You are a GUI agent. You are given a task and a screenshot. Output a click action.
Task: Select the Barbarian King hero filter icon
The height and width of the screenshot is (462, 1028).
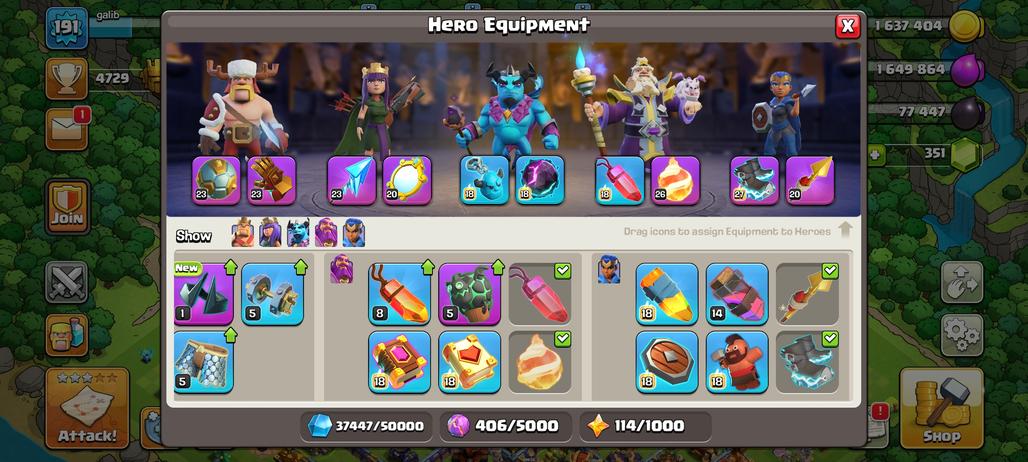(x=243, y=233)
